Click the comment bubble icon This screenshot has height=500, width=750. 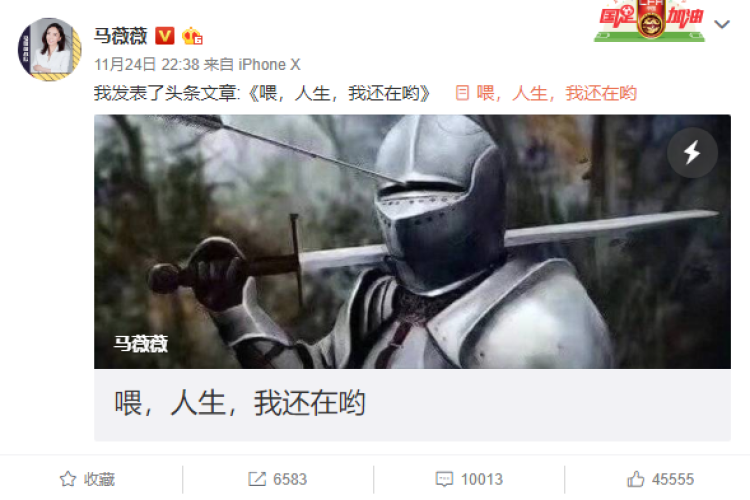point(444,479)
